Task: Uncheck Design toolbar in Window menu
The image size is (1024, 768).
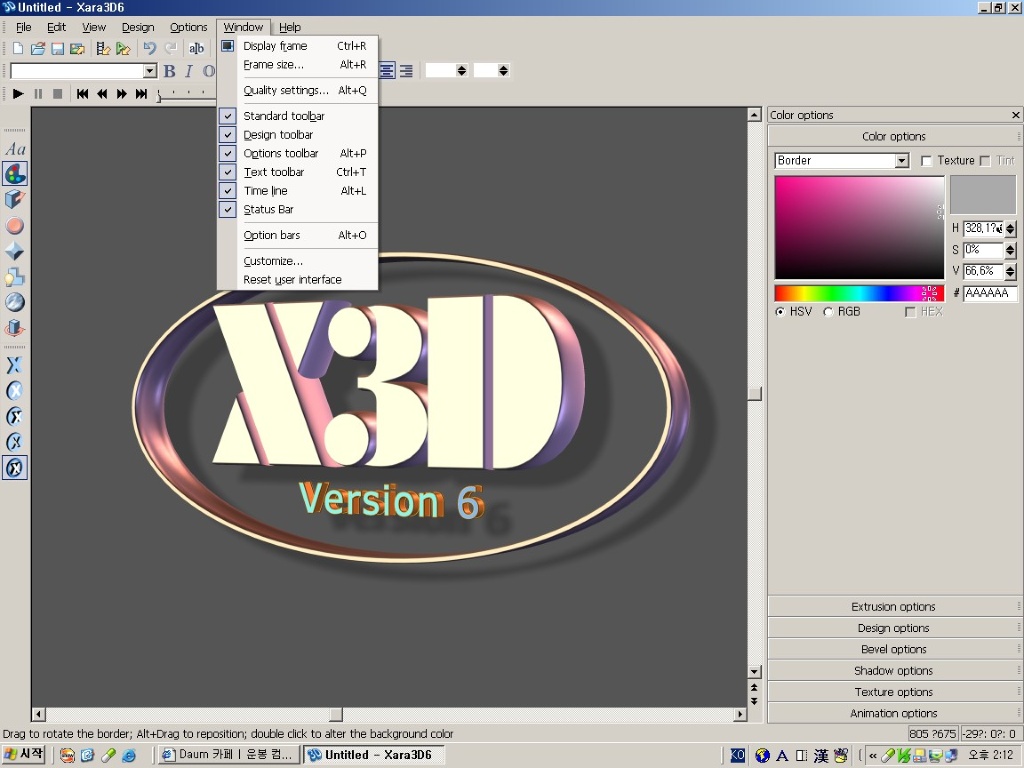Action: click(x=298, y=135)
